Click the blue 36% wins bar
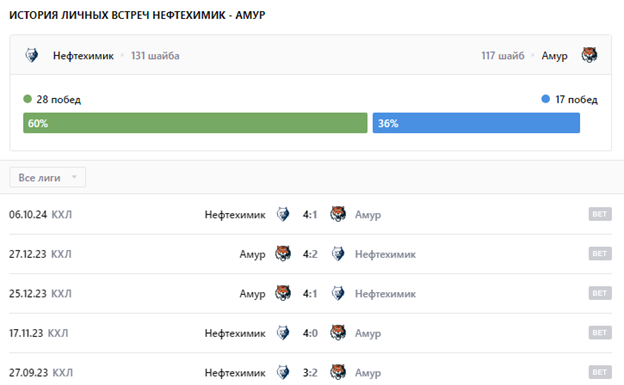624x385 pixels. (x=476, y=123)
